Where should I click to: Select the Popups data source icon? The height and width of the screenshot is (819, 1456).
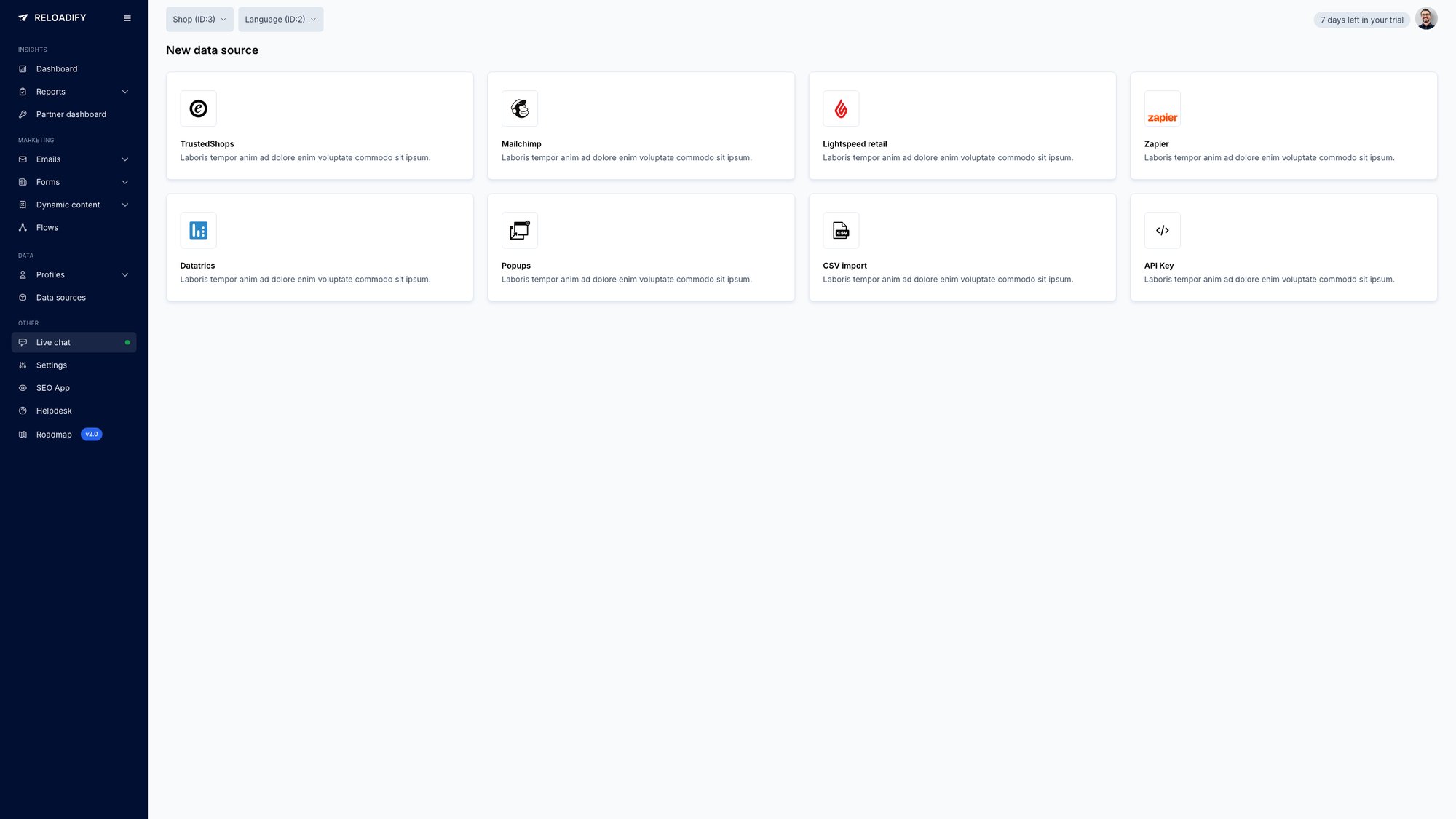coord(519,230)
